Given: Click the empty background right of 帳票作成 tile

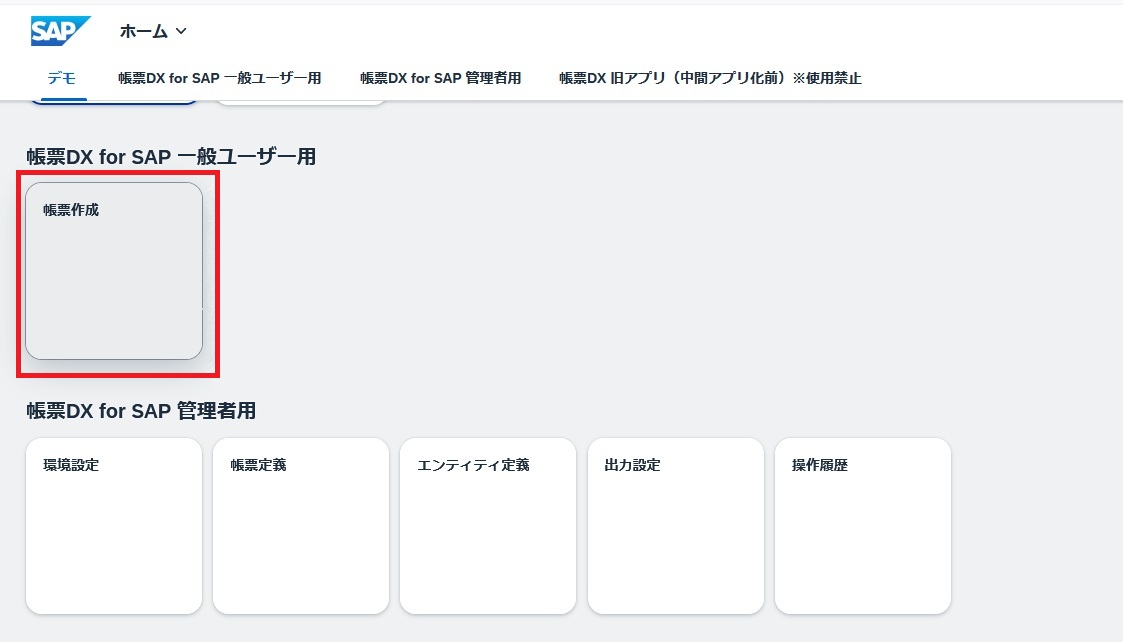Looking at the screenshot, I should coord(600,270).
